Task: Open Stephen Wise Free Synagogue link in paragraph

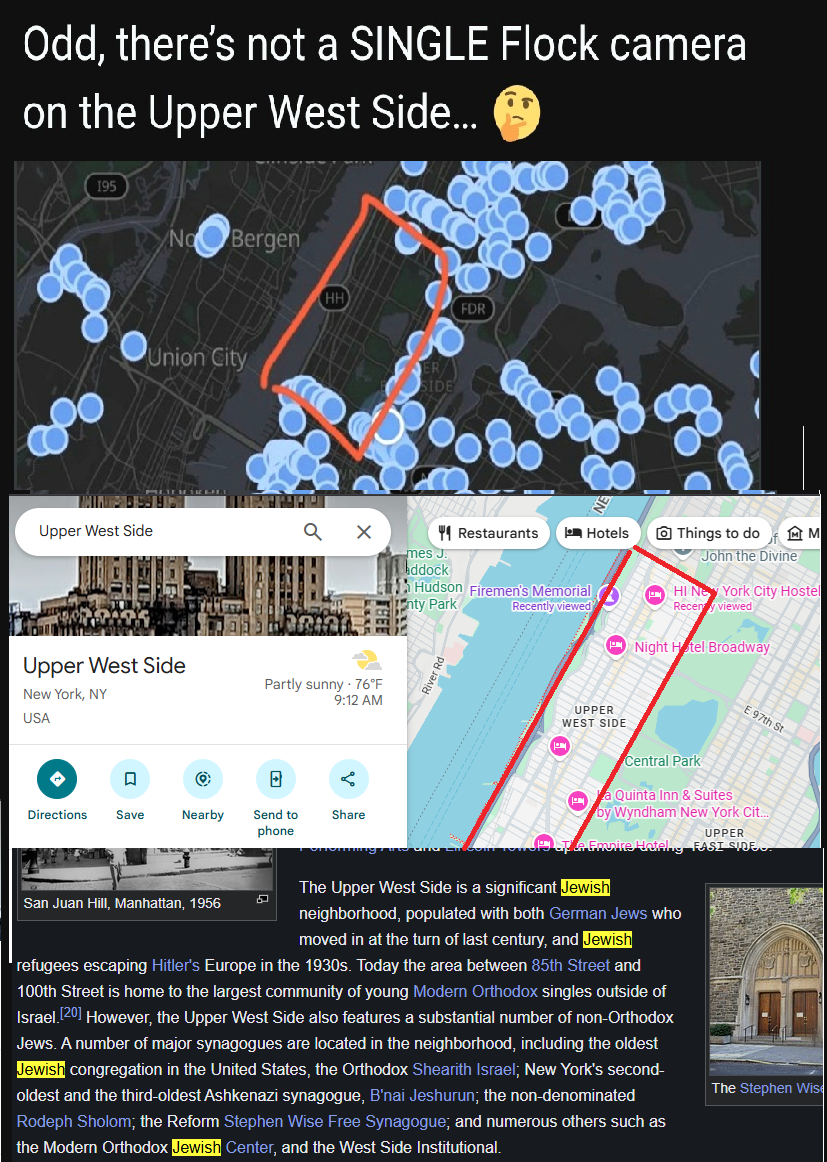Action: point(334,1120)
